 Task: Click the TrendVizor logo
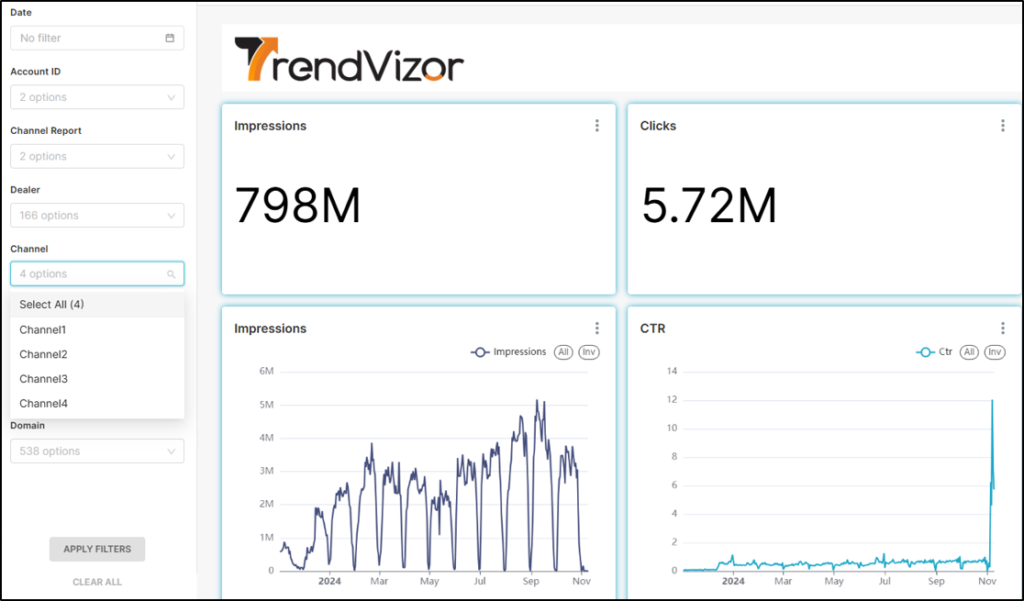pyautogui.click(x=349, y=59)
